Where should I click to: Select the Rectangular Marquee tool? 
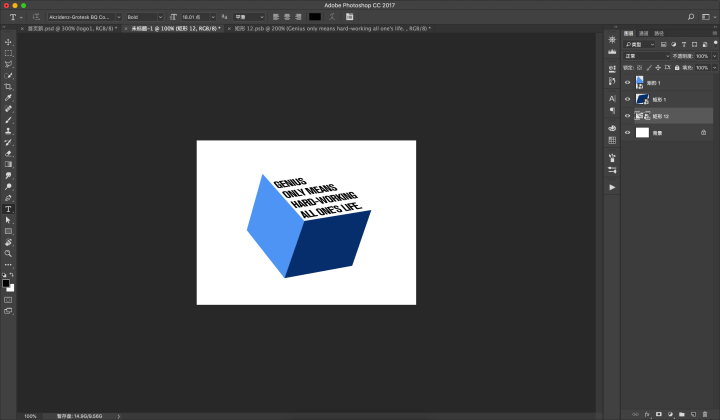point(8,53)
